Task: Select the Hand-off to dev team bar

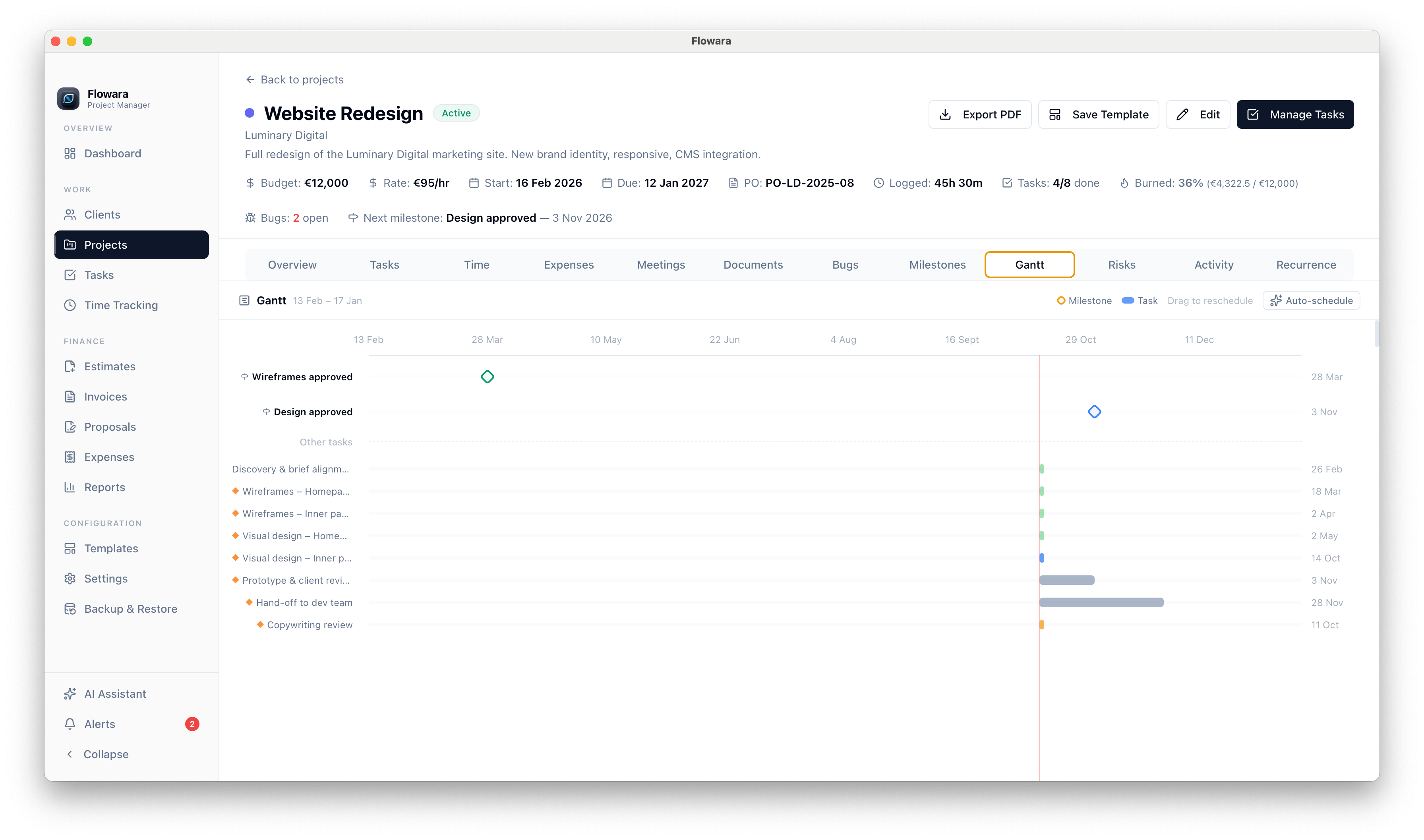Action: click(x=1101, y=603)
